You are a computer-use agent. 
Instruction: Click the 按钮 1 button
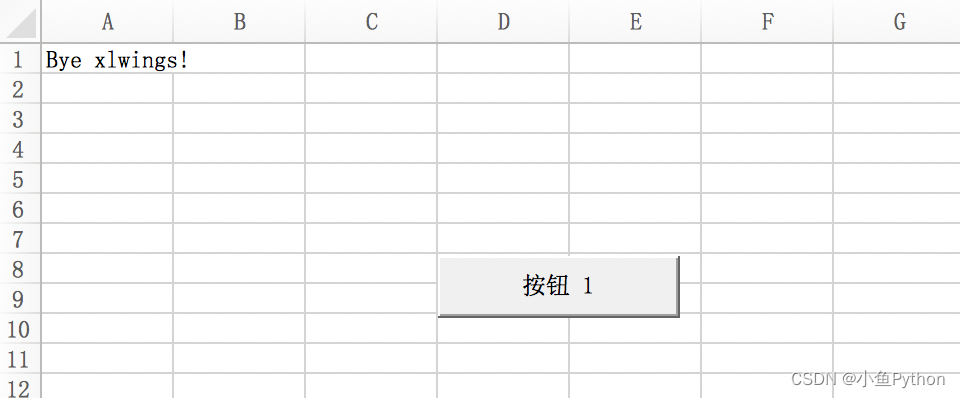point(558,287)
